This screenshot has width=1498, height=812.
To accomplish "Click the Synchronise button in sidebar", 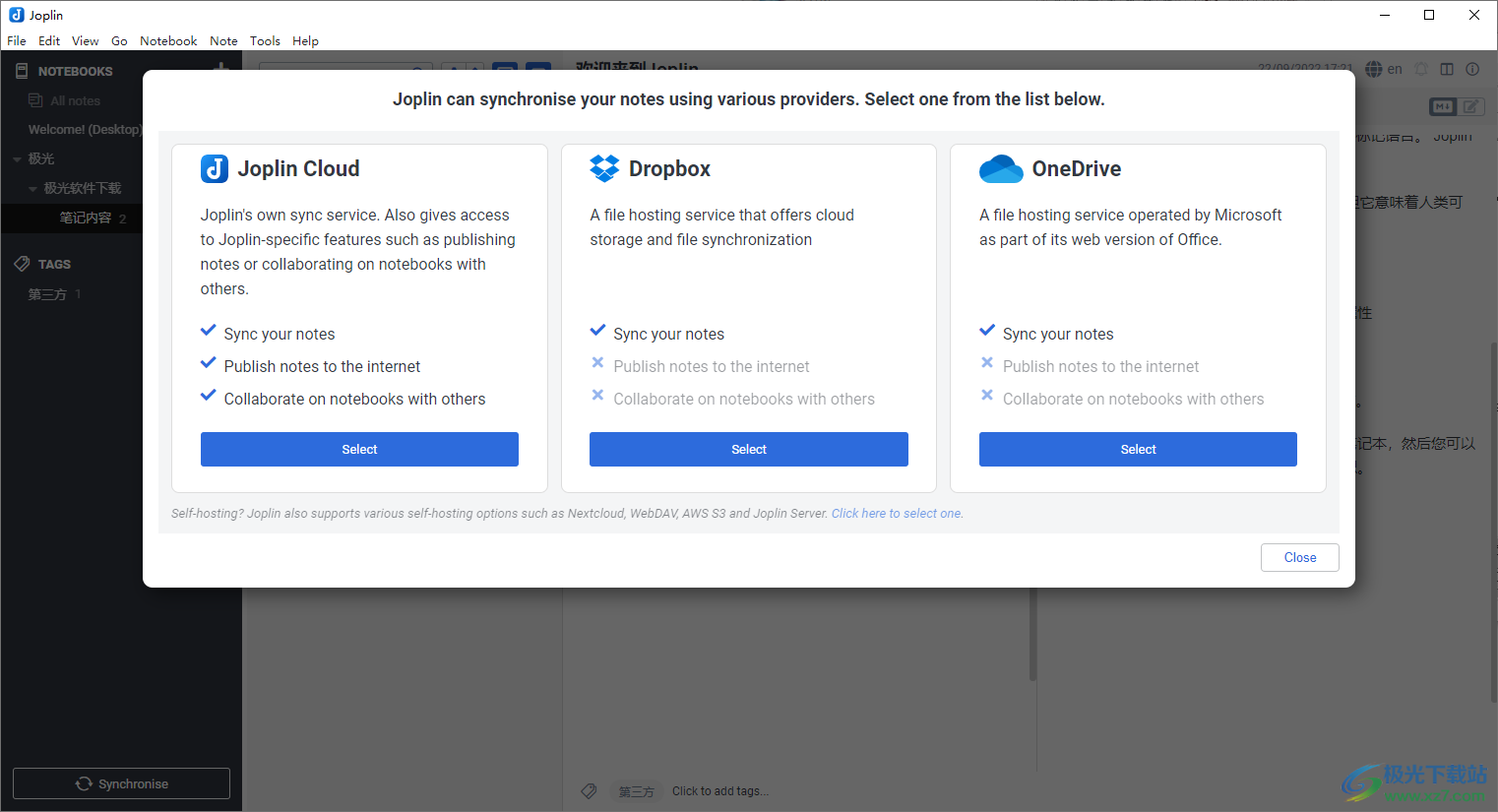I will pyautogui.click(x=121, y=783).
